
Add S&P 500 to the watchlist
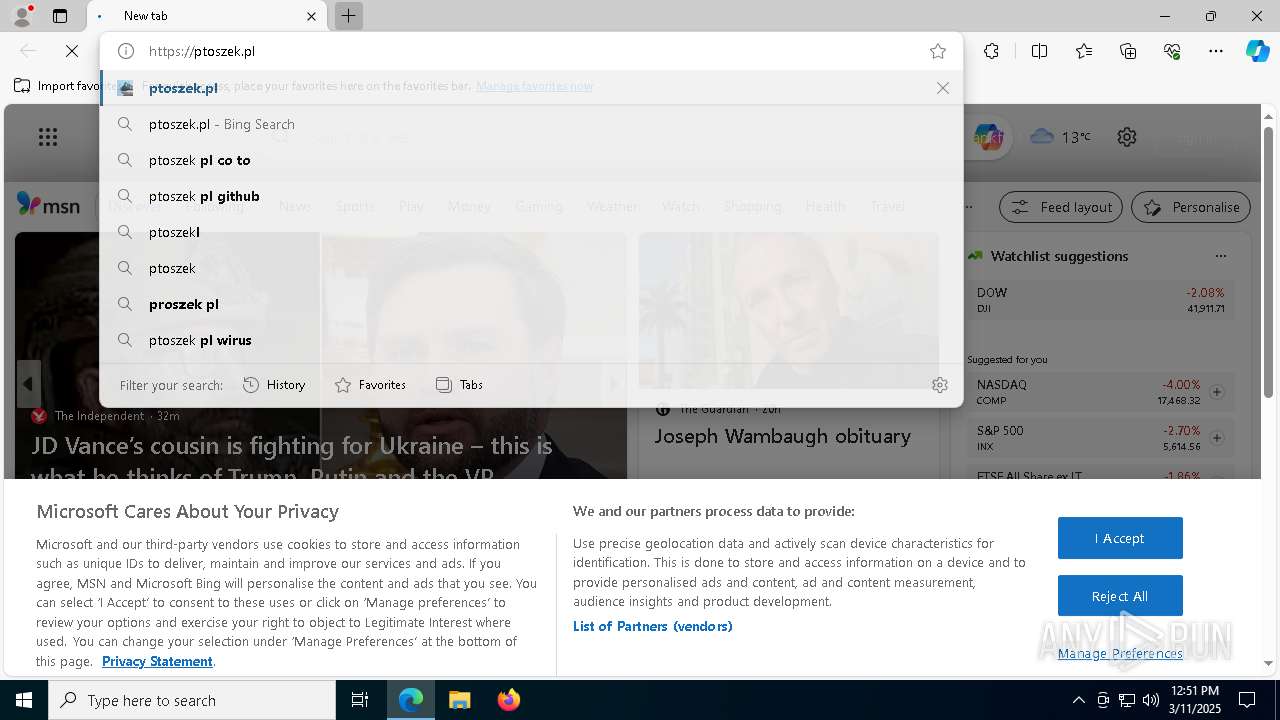1217,438
